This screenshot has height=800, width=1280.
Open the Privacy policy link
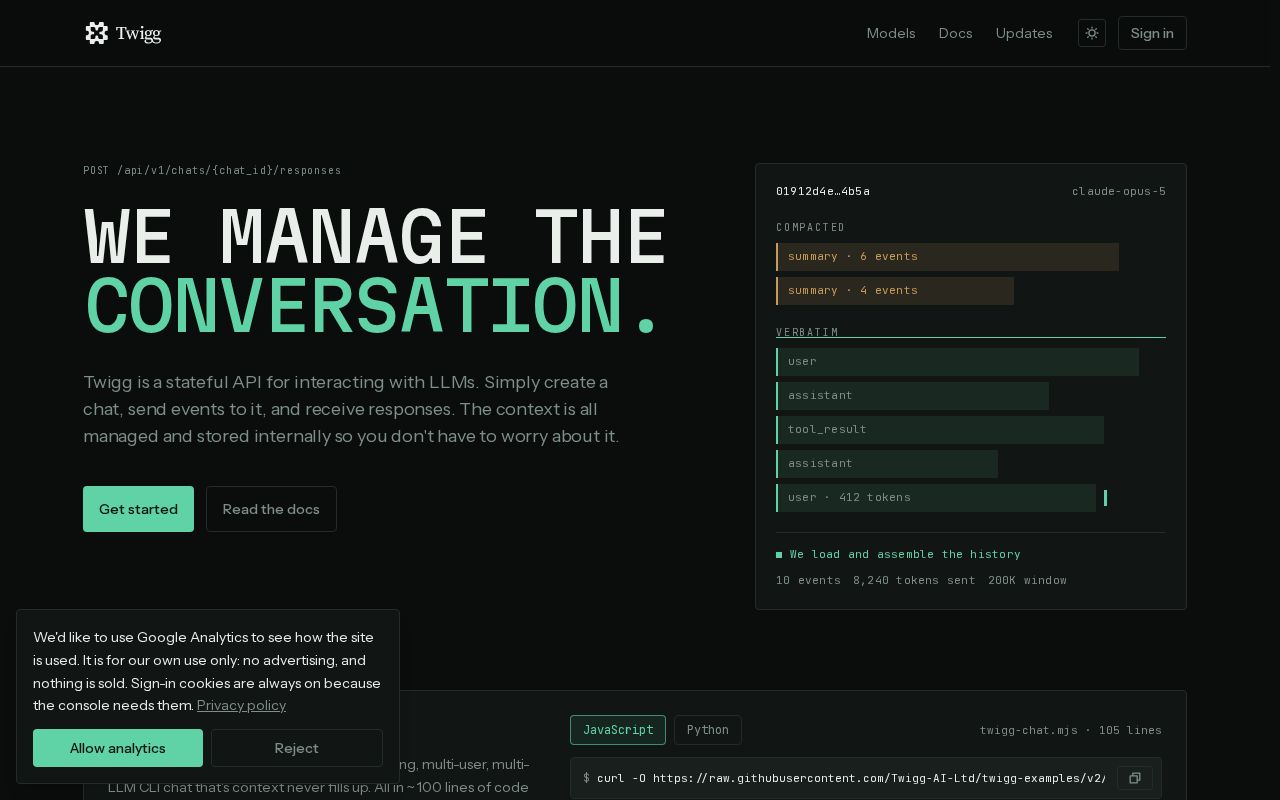[x=241, y=705]
